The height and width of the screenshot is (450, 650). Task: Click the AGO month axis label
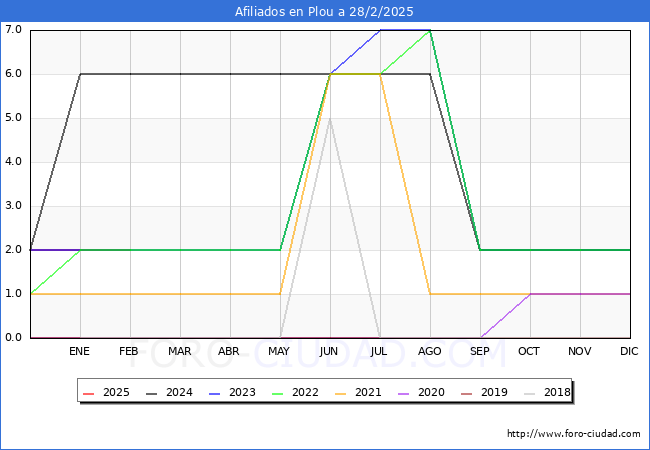[x=429, y=351]
